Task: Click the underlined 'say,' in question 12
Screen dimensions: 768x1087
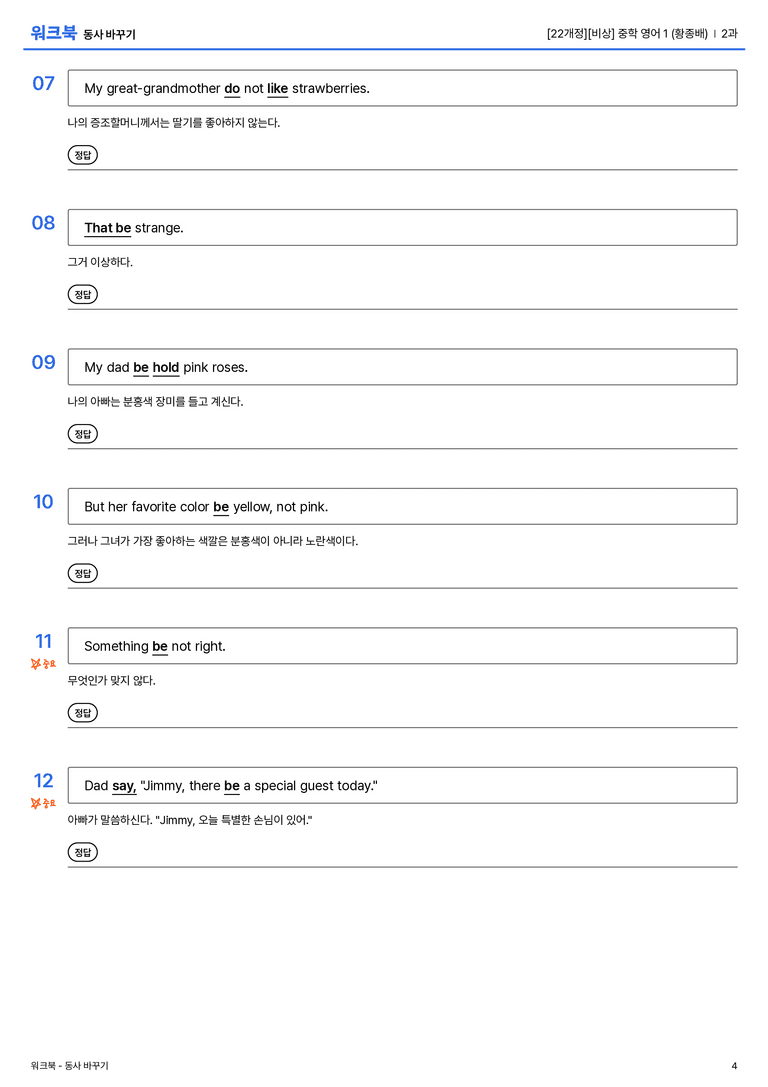Action: (124, 786)
